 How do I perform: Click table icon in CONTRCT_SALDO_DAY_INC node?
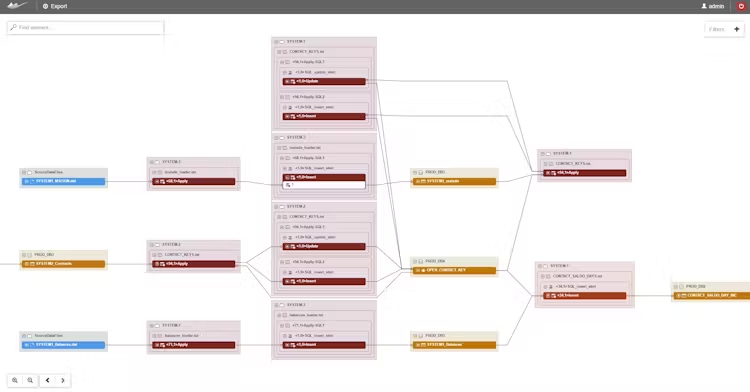684,296
